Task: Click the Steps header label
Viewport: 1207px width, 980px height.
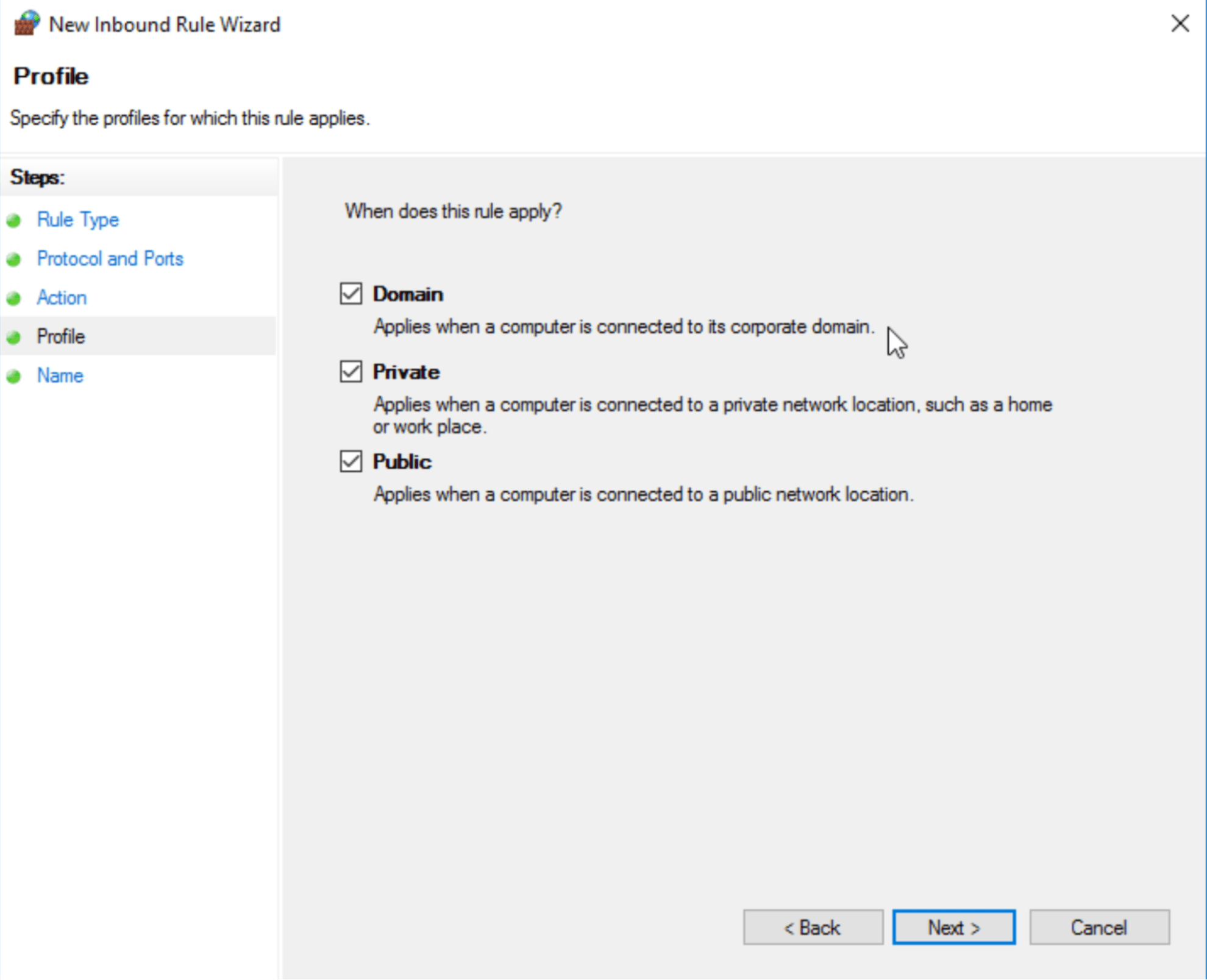Action: point(38,177)
